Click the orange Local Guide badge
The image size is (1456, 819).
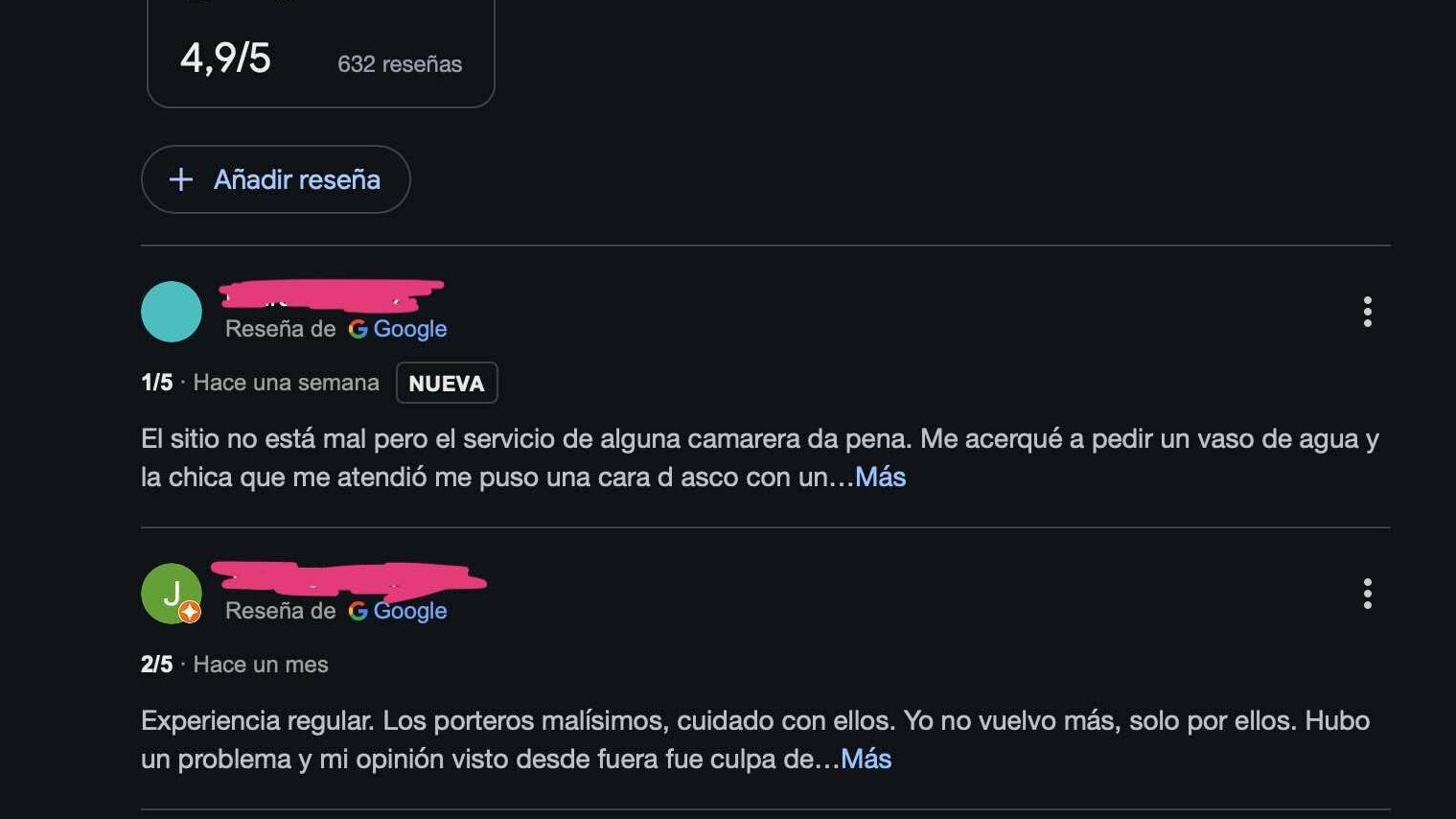[x=190, y=612]
